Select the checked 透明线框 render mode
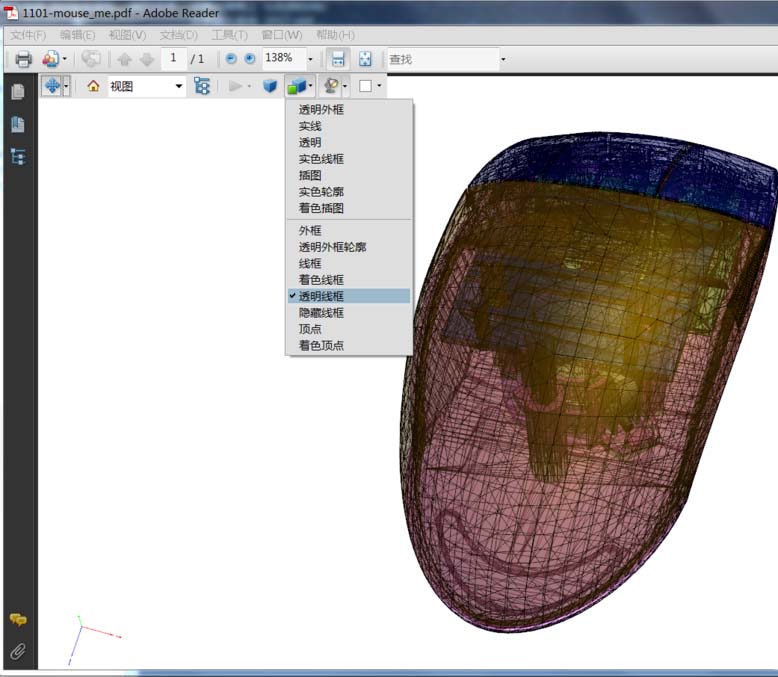Image resolution: width=778 pixels, height=677 pixels. 321,296
